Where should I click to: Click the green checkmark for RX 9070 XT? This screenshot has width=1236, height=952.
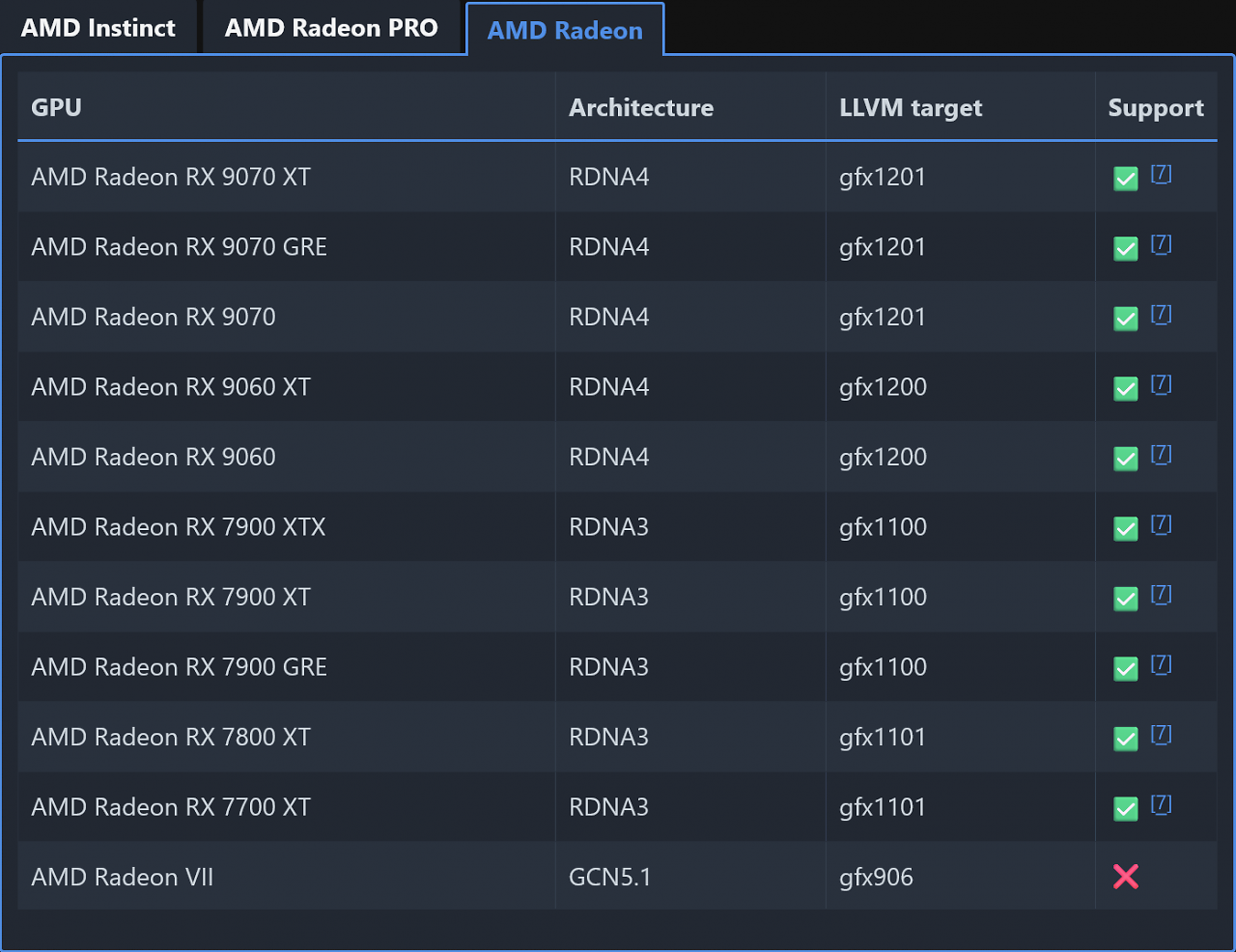pyautogui.click(x=1125, y=179)
